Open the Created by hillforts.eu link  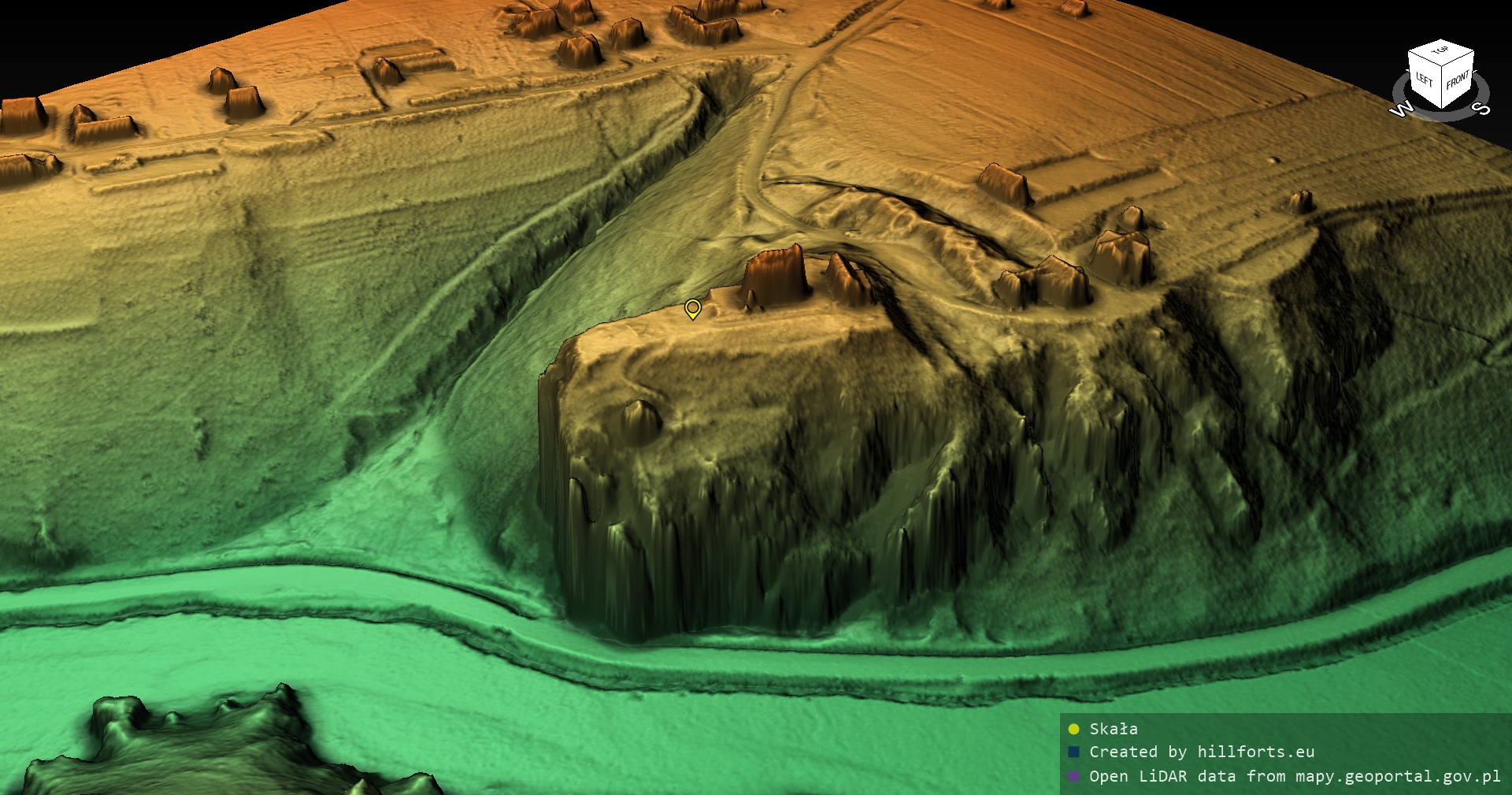tap(1202, 752)
